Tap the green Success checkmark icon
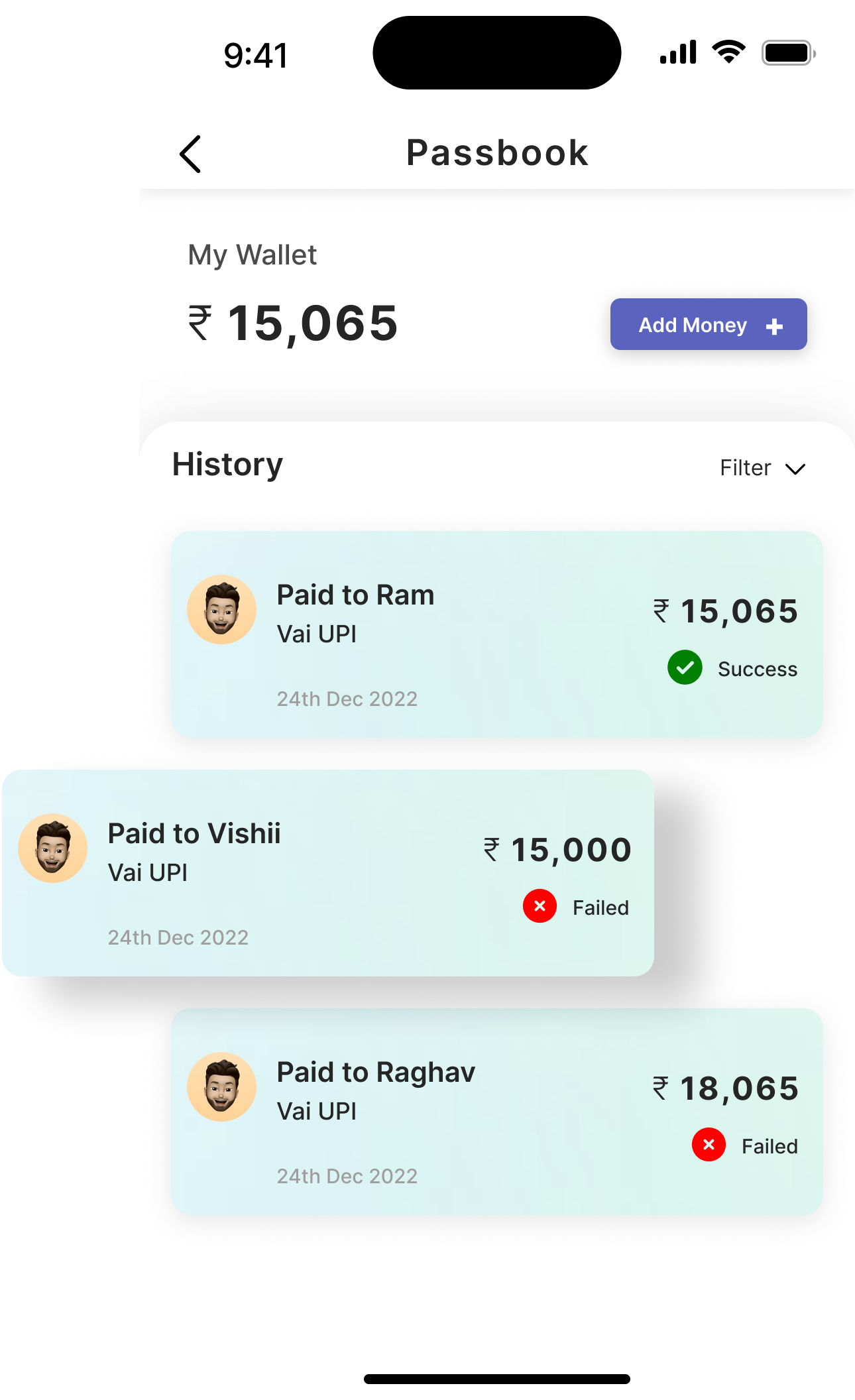This screenshot has height=1400, width=855. (685, 668)
